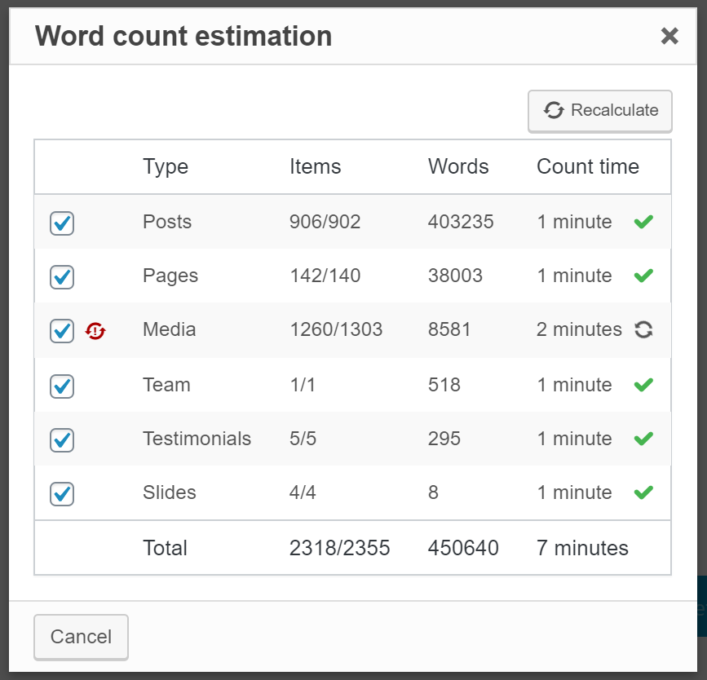Click the 8581 words value
Screen dimensions: 707x680
449,330
